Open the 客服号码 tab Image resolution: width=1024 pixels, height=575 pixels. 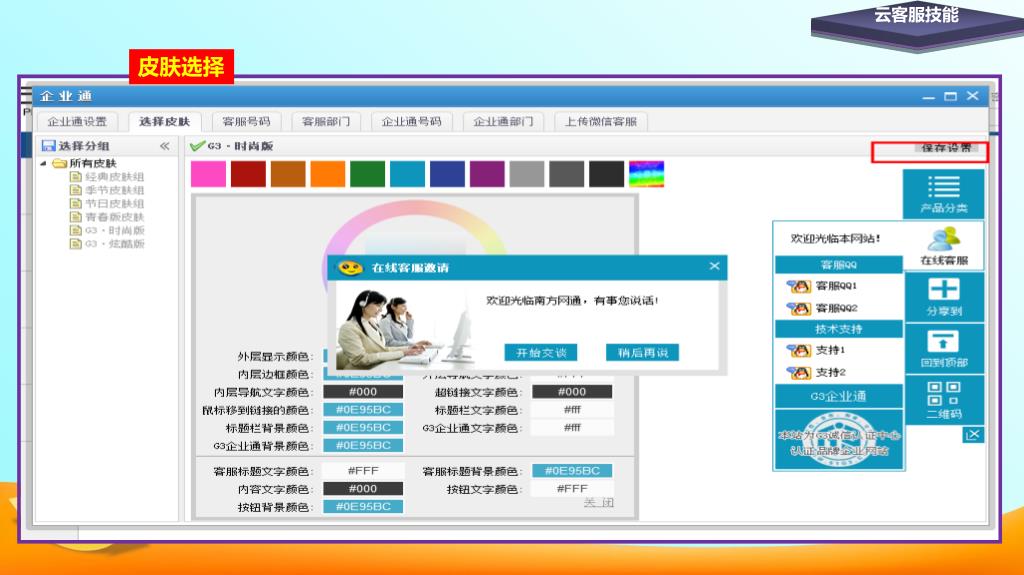[246, 122]
